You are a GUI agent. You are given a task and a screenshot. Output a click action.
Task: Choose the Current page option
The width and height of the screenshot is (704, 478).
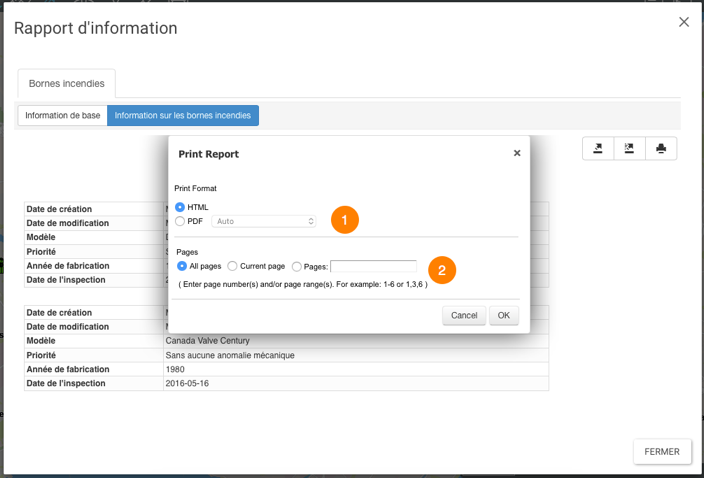pos(233,267)
